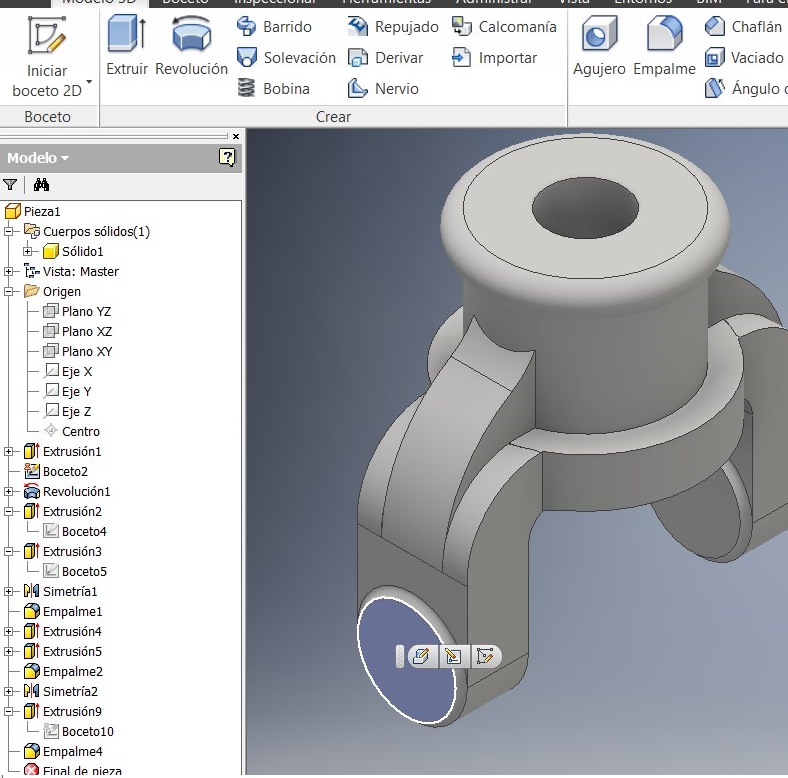The width and height of the screenshot is (788, 778).
Task: Choose the Barrido sweep tool
Action: (274, 26)
